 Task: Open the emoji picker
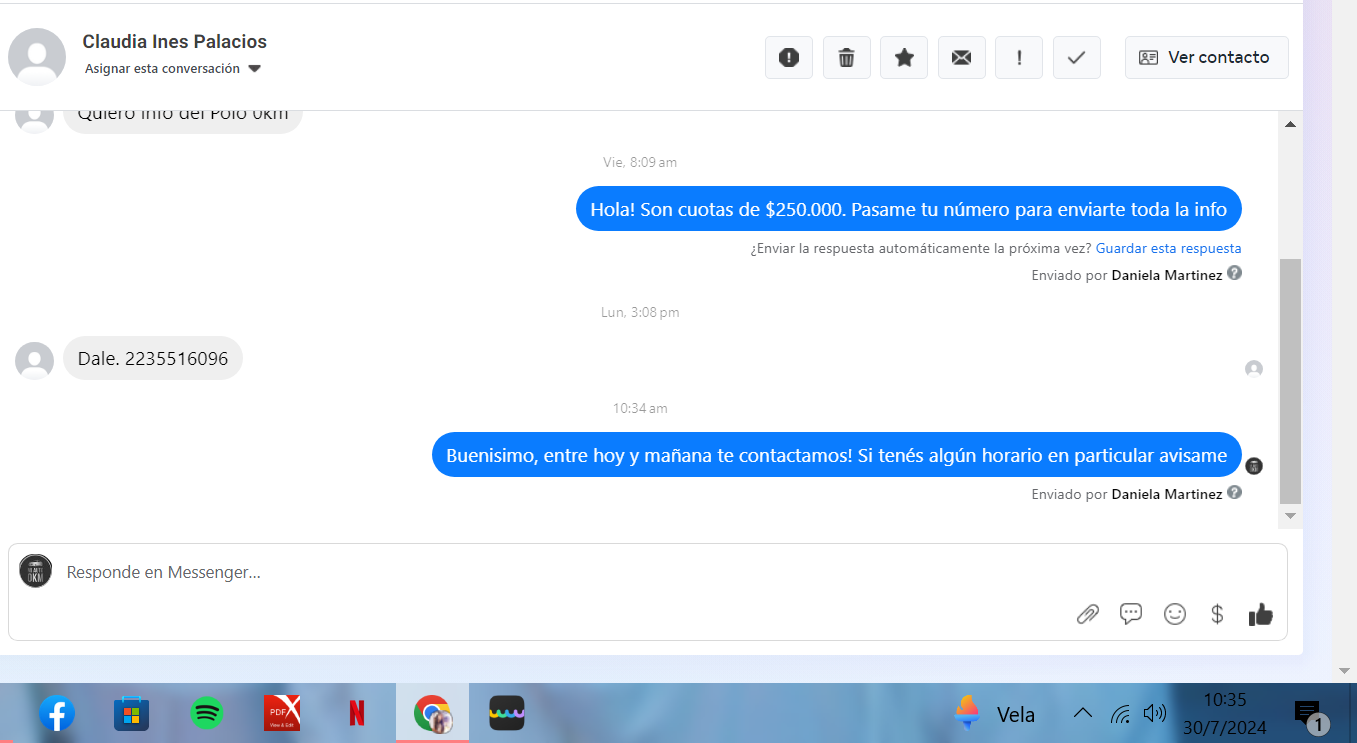pyautogui.click(x=1175, y=614)
